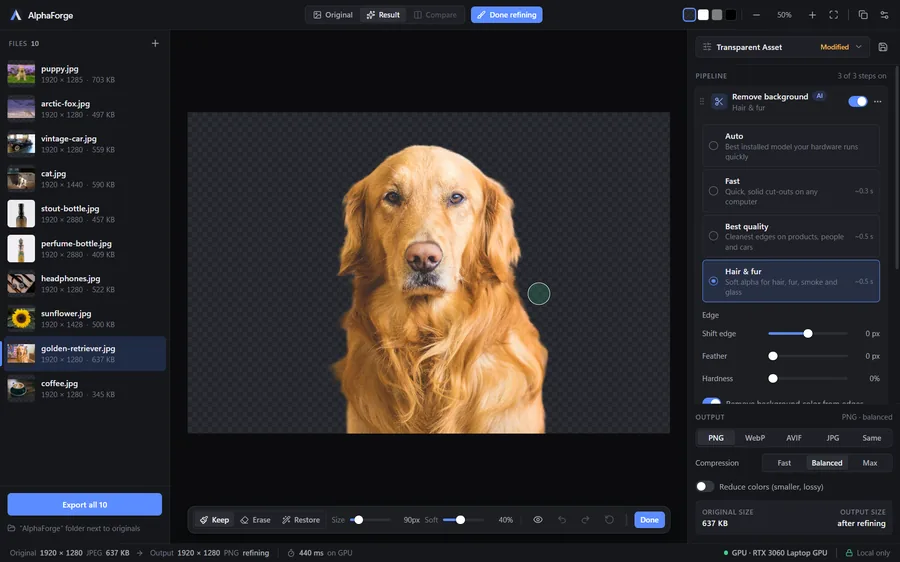Zoom out with the minus icon

tap(757, 15)
